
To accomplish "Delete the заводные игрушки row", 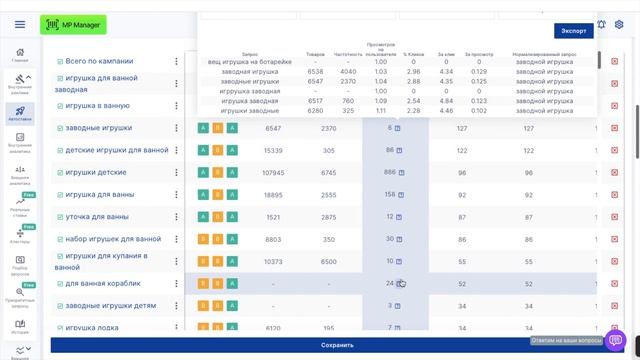I will [x=614, y=128].
